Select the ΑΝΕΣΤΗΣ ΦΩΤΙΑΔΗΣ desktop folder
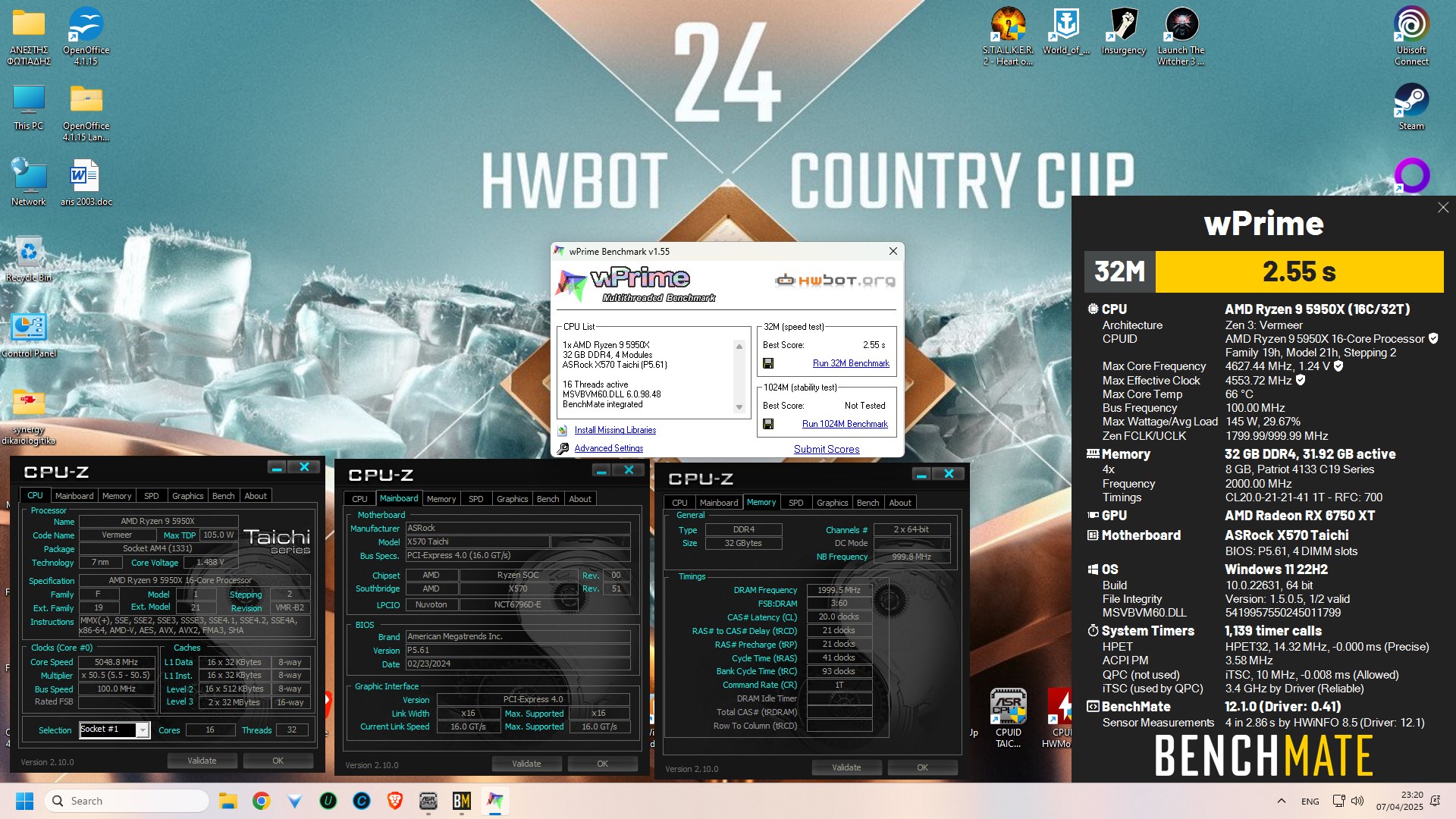This screenshot has width=1456, height=819. tap(28, 36)
